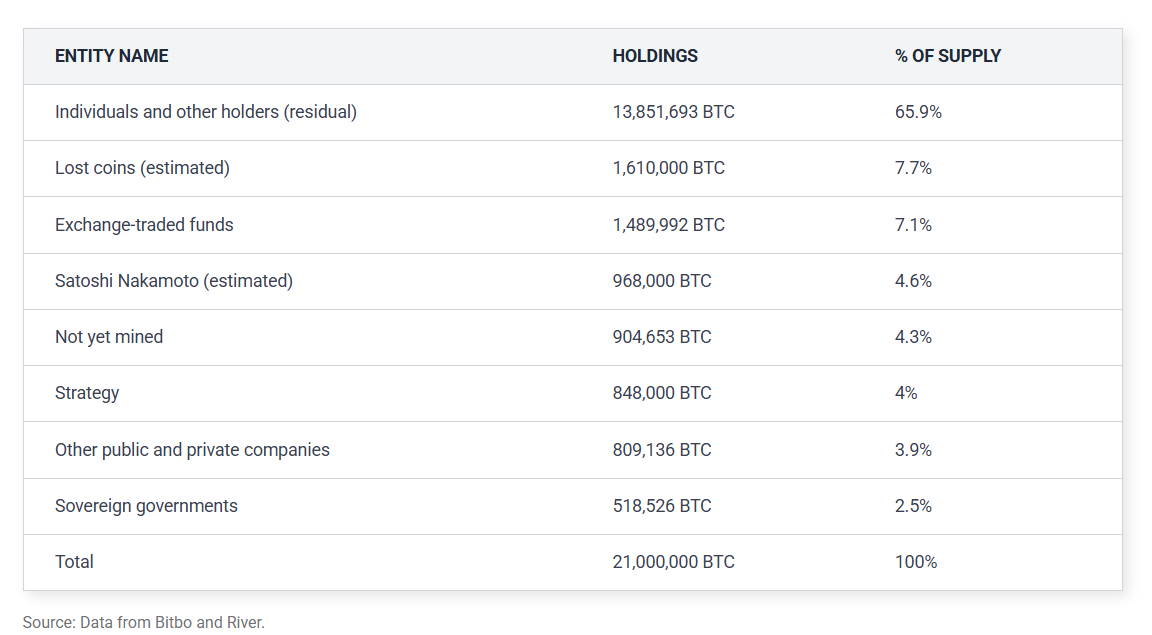Viewport: 1152px width, 635px height.
Task: Click the 4% supply value
Action: pyautogui.click(x=906, y=392)
